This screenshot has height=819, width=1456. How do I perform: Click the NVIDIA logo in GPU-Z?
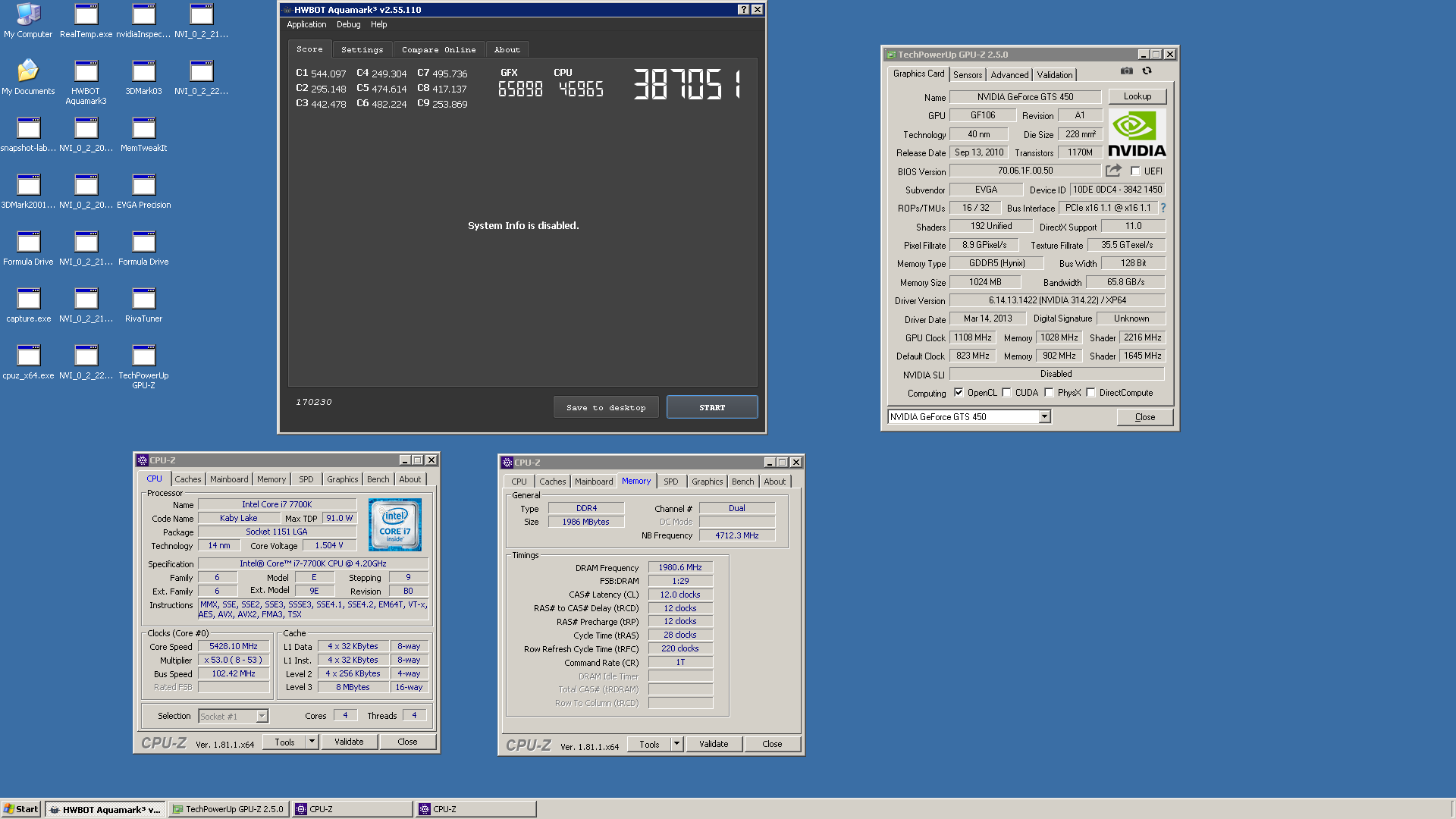pos(1137,133)
